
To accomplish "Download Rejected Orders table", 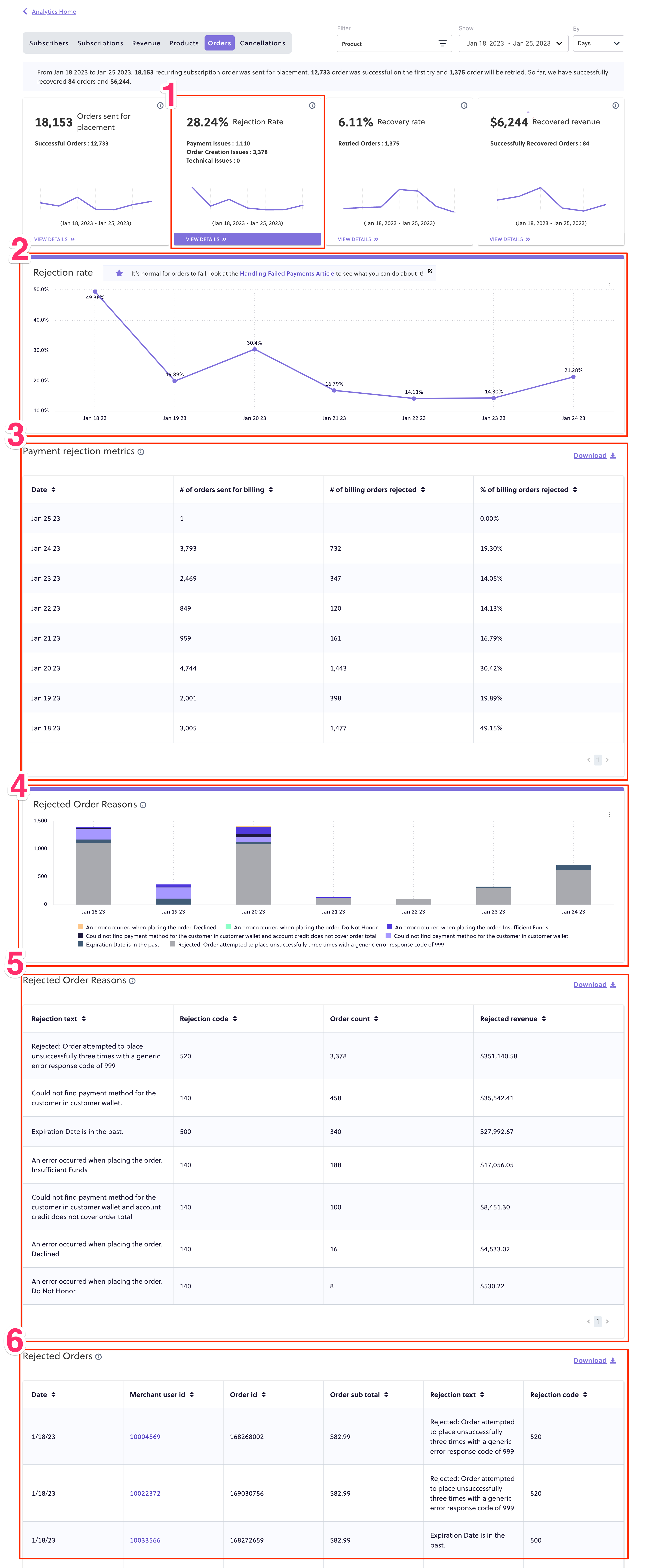I will 594,1360.
